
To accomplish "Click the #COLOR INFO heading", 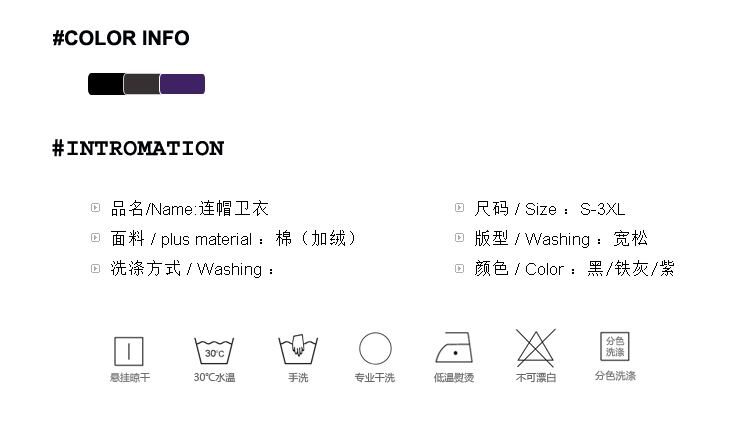I will 121,39.
